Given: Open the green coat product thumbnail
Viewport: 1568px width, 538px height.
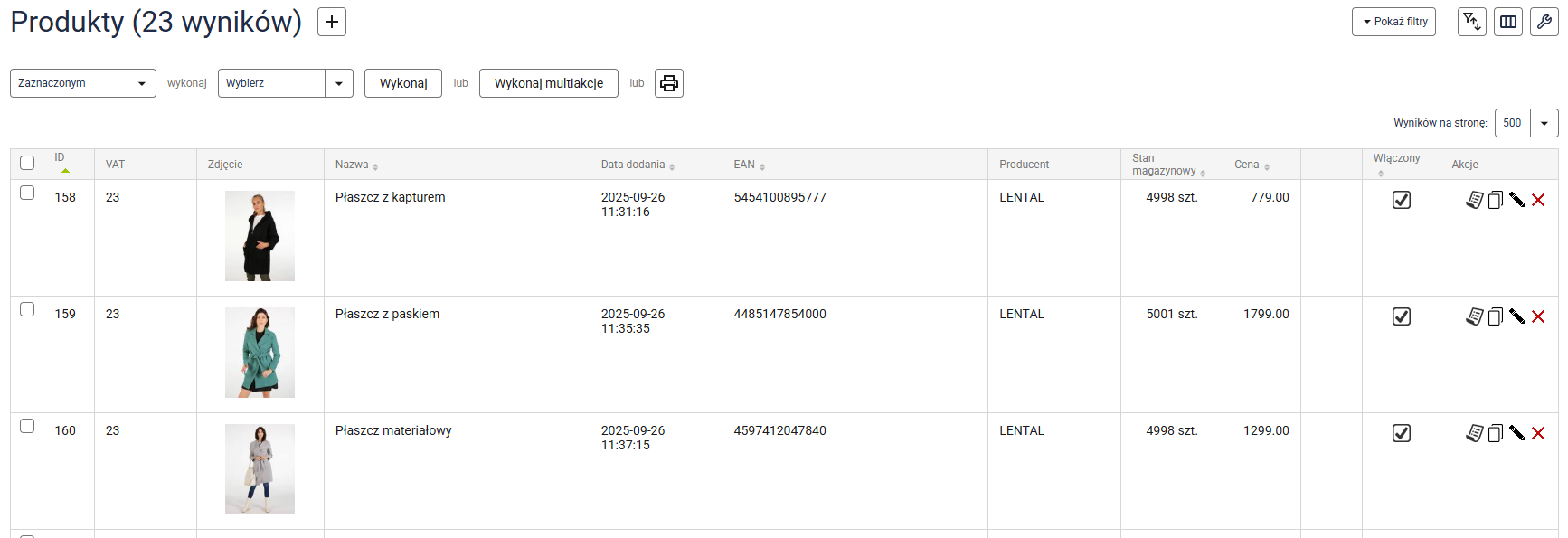Looking at the screenshot, I should coord(260,353).
